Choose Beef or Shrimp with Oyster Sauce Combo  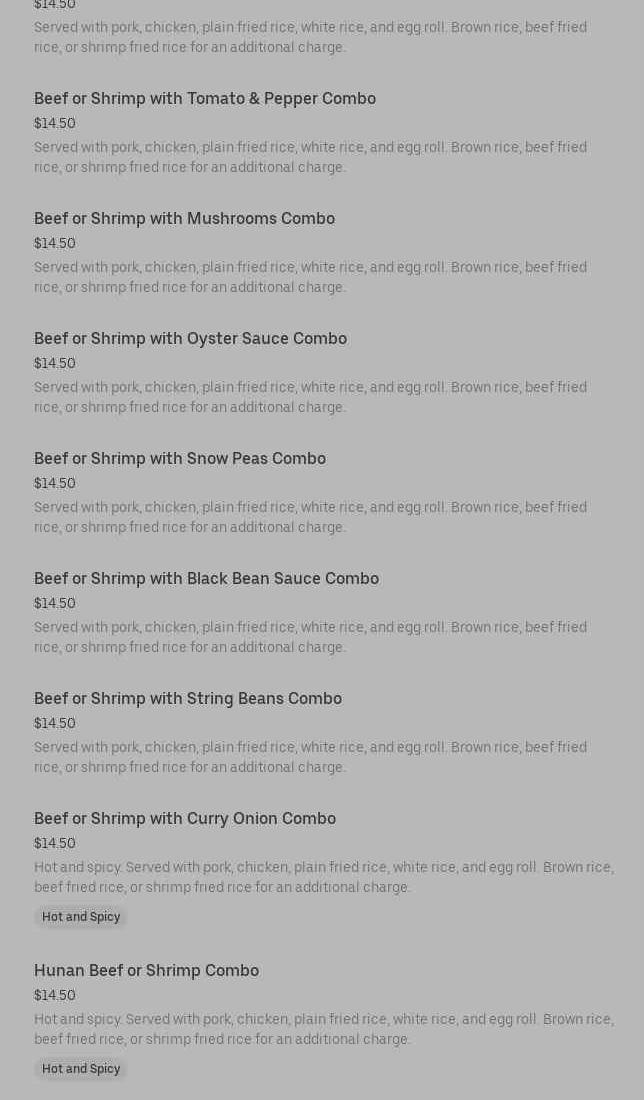(x=190, y=339)
